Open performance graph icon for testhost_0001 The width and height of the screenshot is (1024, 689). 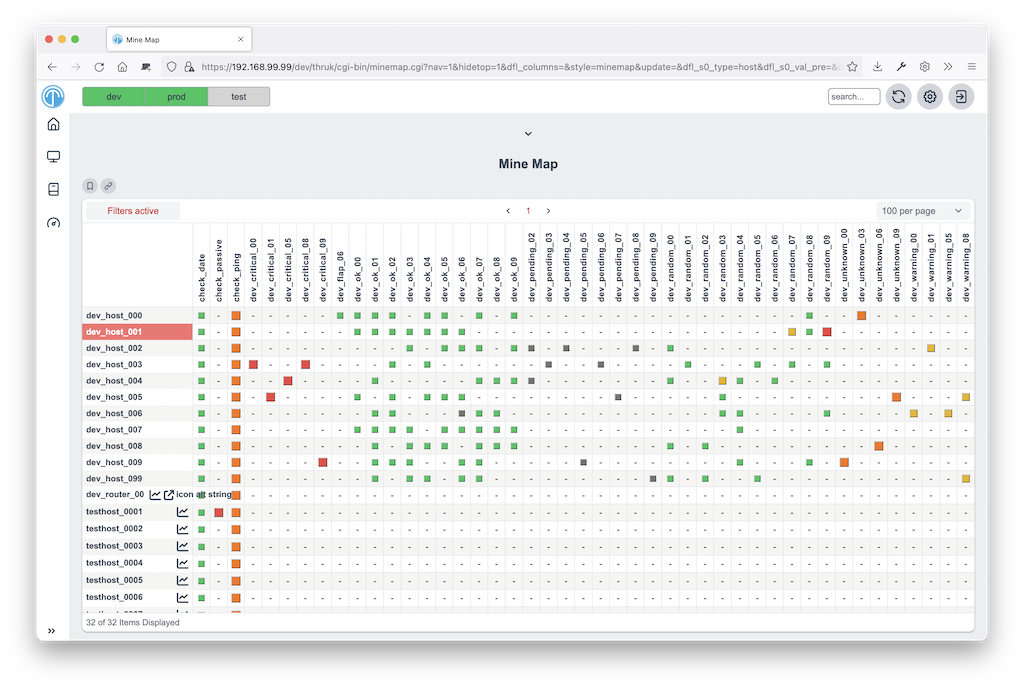[182, 512]
